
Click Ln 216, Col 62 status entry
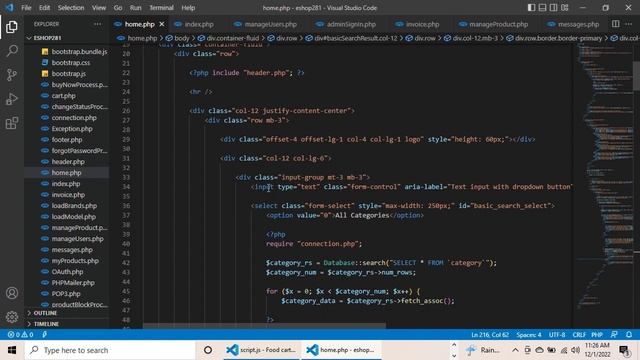tap(490, 335)
